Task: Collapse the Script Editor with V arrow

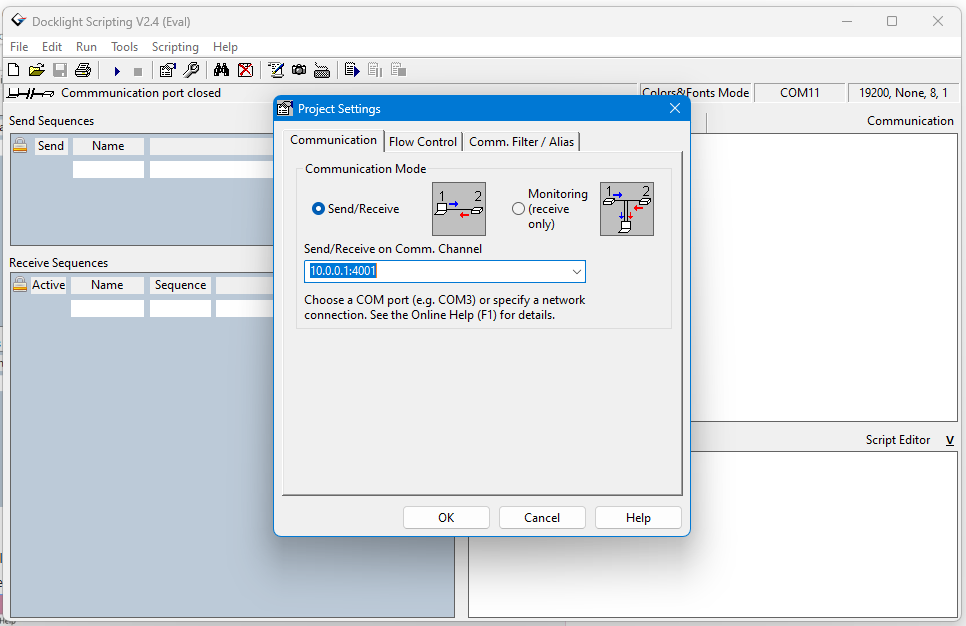Action: coord(949,440)
